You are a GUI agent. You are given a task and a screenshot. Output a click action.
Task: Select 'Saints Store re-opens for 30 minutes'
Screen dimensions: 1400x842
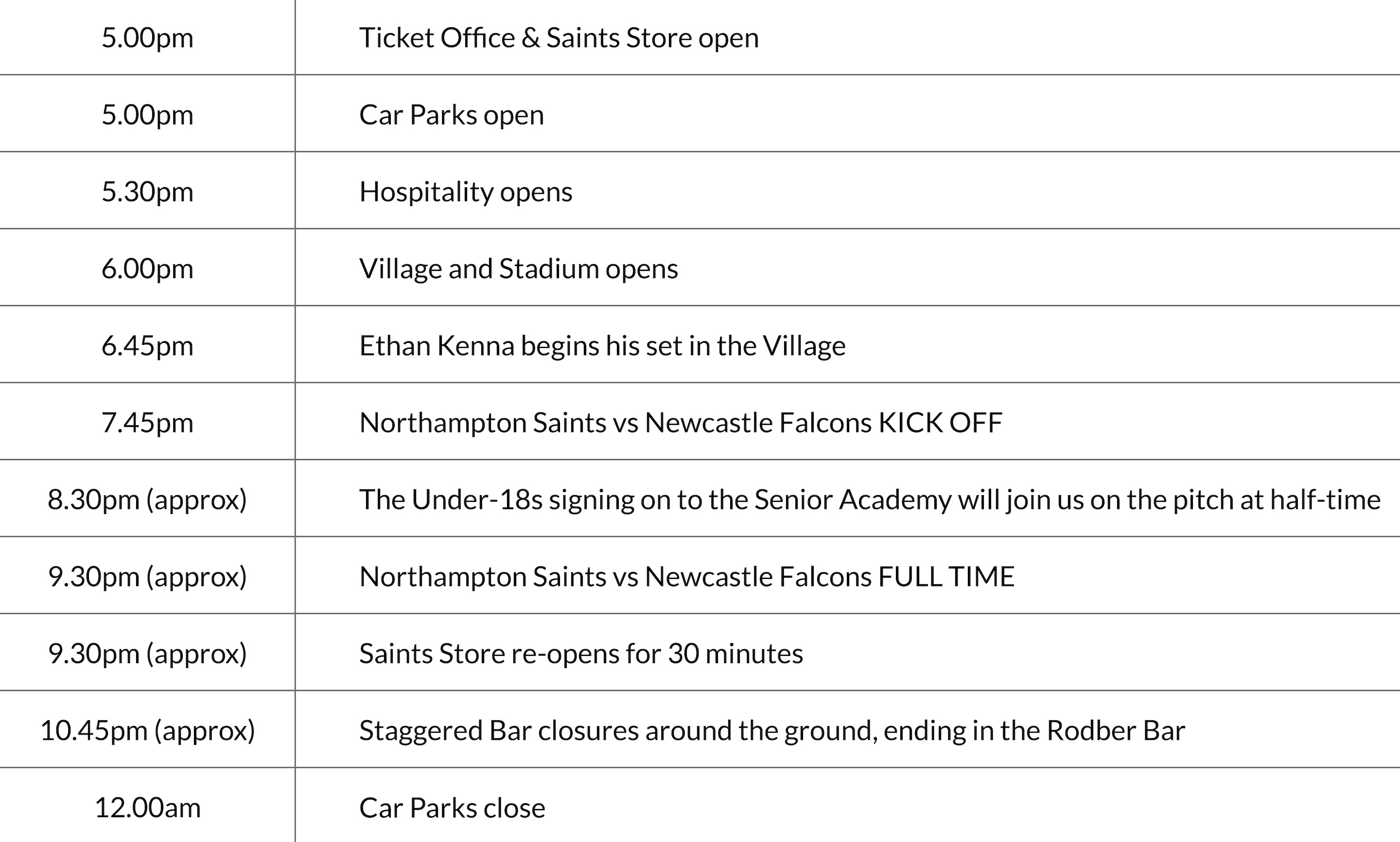(580, 653)
